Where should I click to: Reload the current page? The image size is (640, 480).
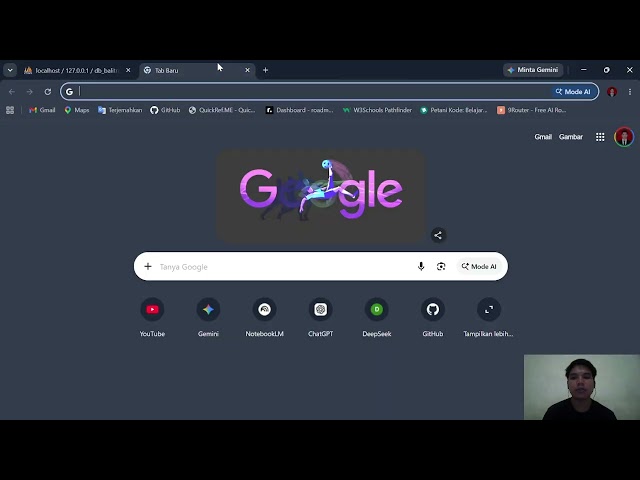pos(48,92)
